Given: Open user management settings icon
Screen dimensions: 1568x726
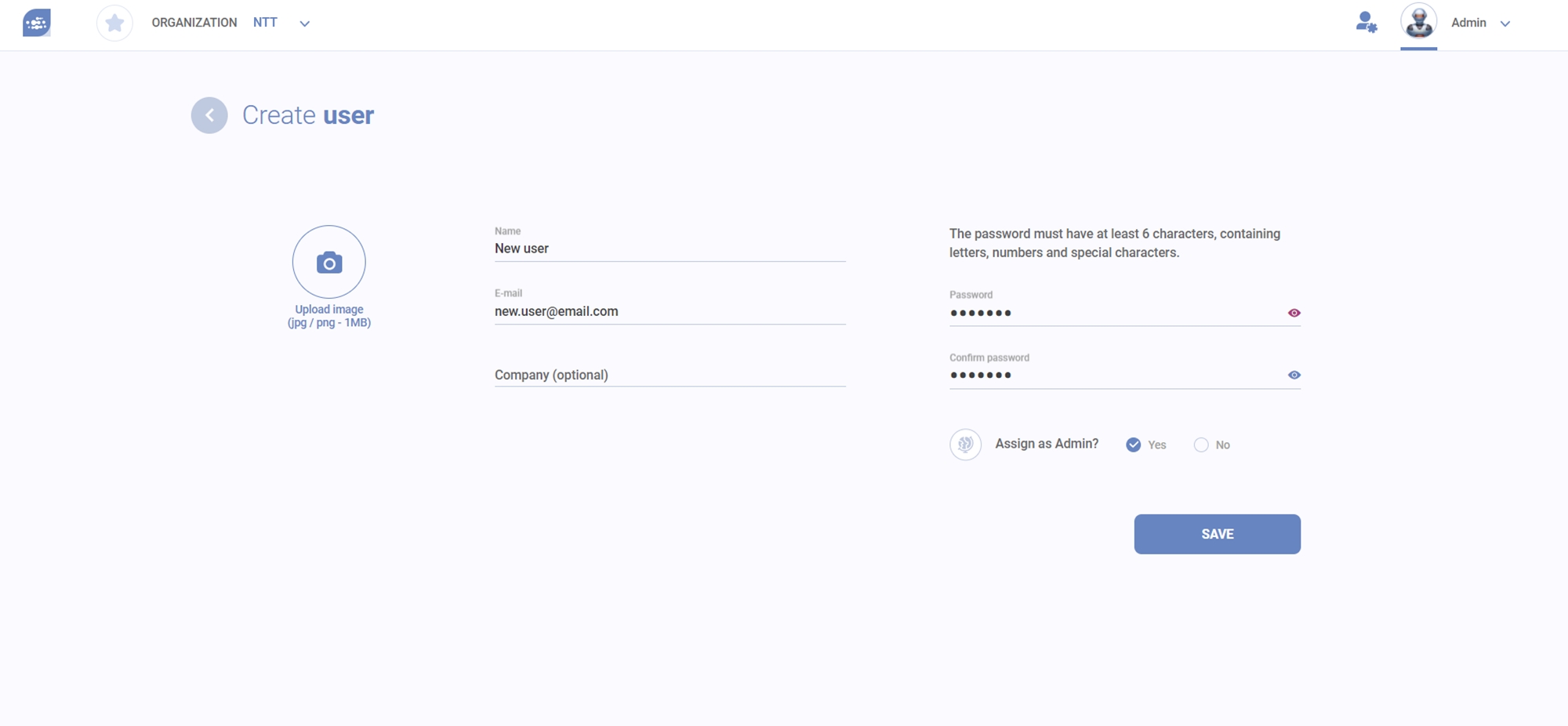Looking at the screenshot, I should tap(1366, 23).
